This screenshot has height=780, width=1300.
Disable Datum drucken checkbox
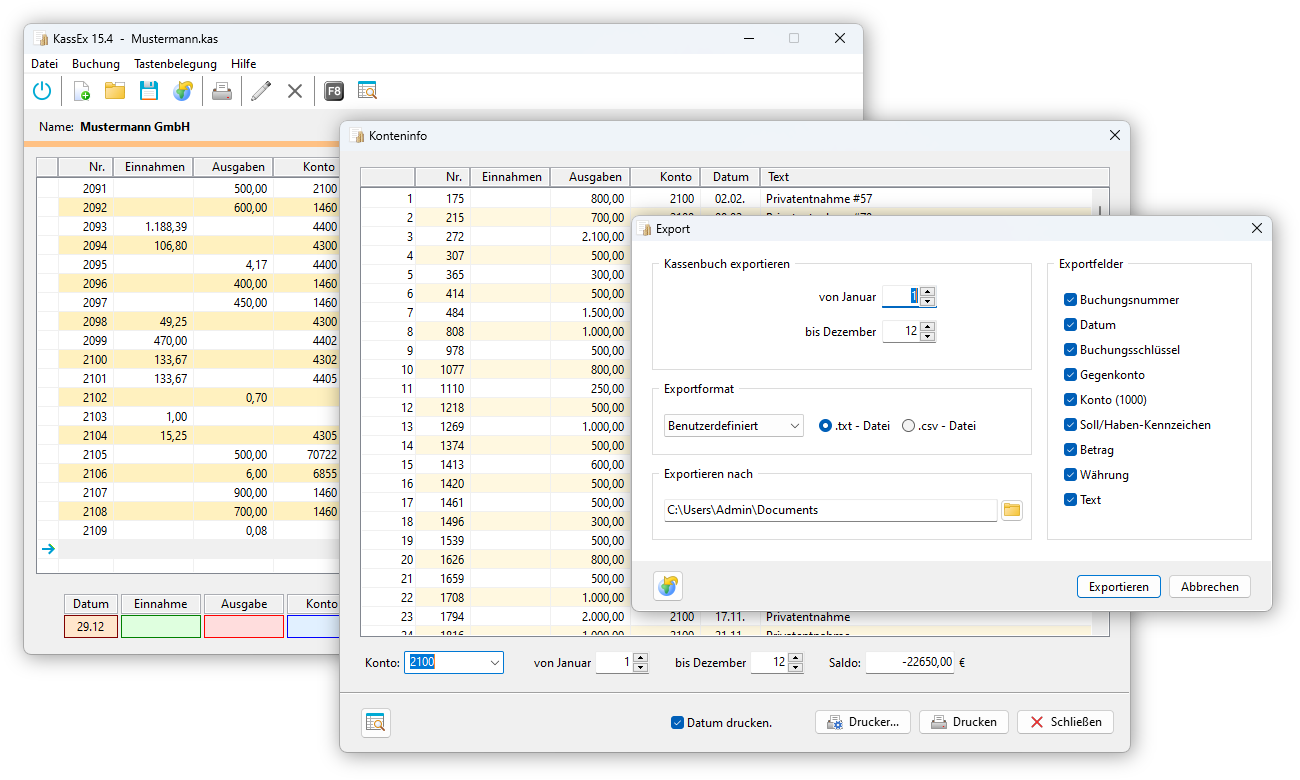[x=677, y=722]
